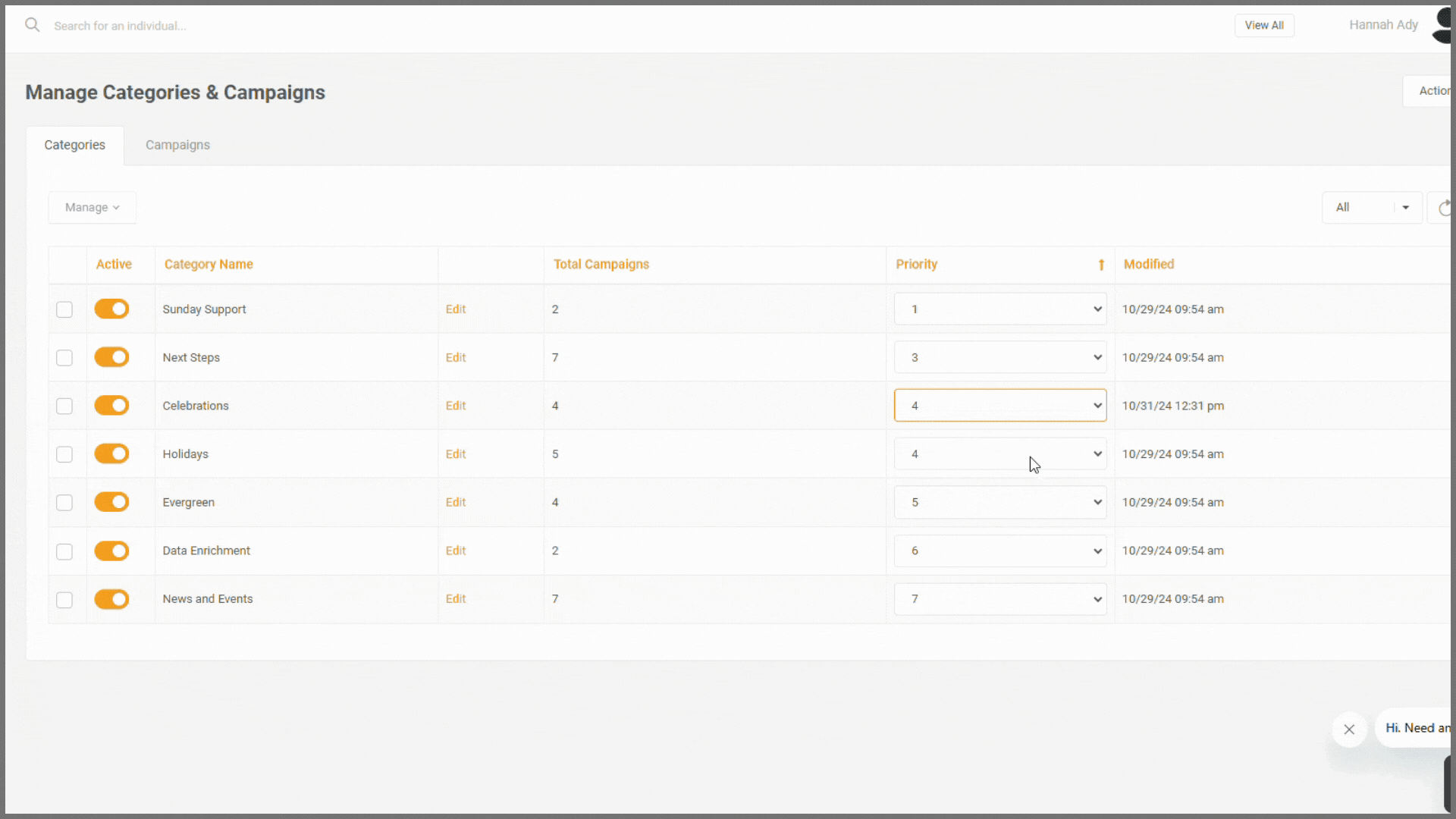Refresh the list with the reload icon
The image size is (1456, 819).
tap(1445, 207)
